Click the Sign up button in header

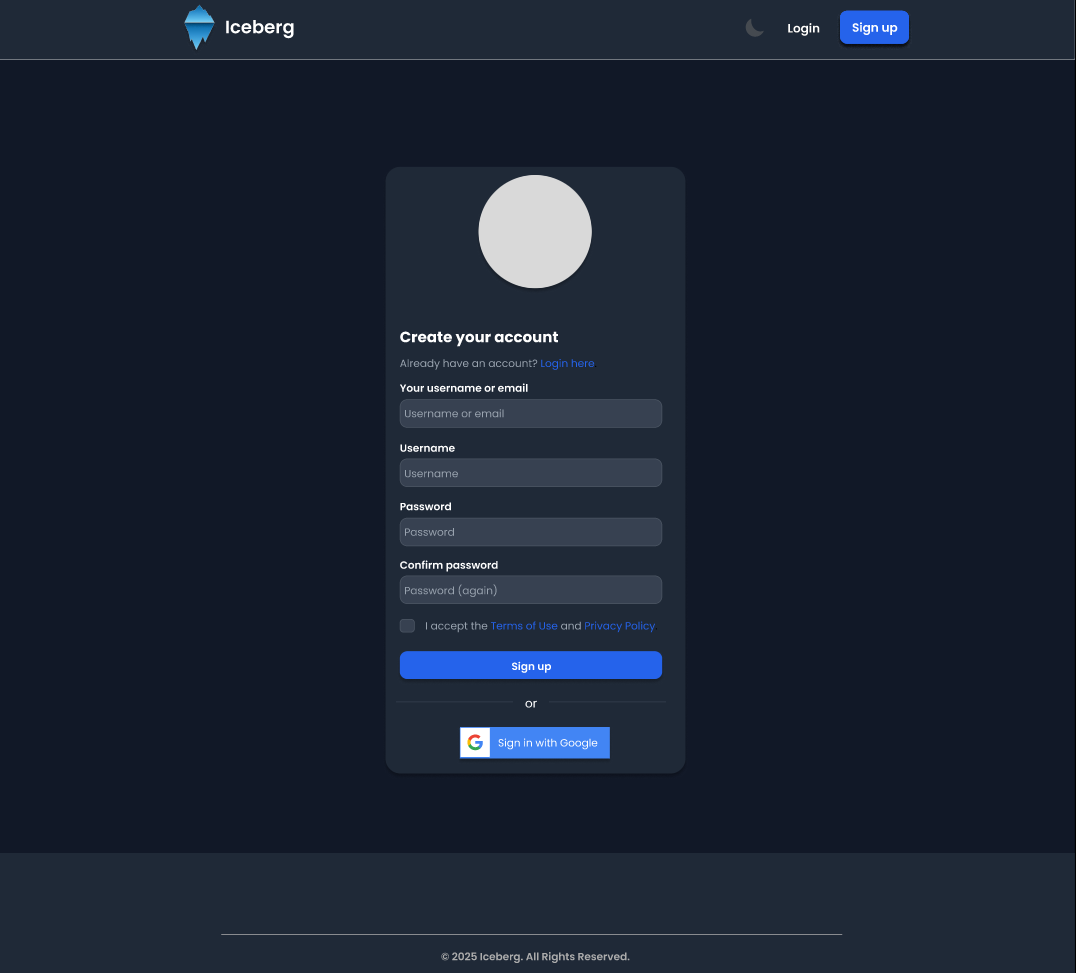coord(874,27)
